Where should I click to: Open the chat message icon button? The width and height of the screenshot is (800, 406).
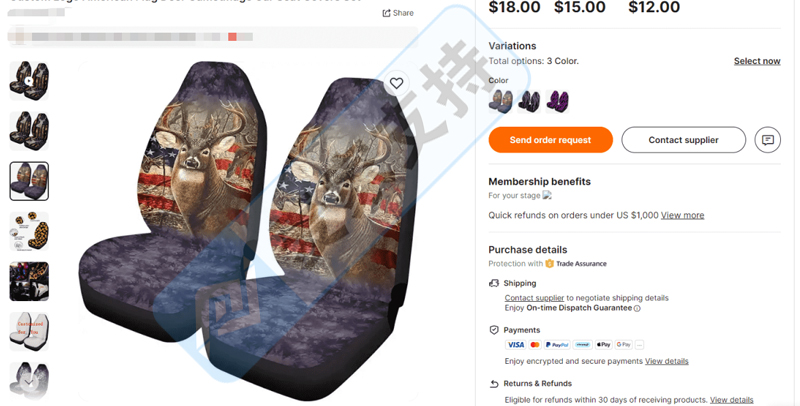tap(767, 140)
